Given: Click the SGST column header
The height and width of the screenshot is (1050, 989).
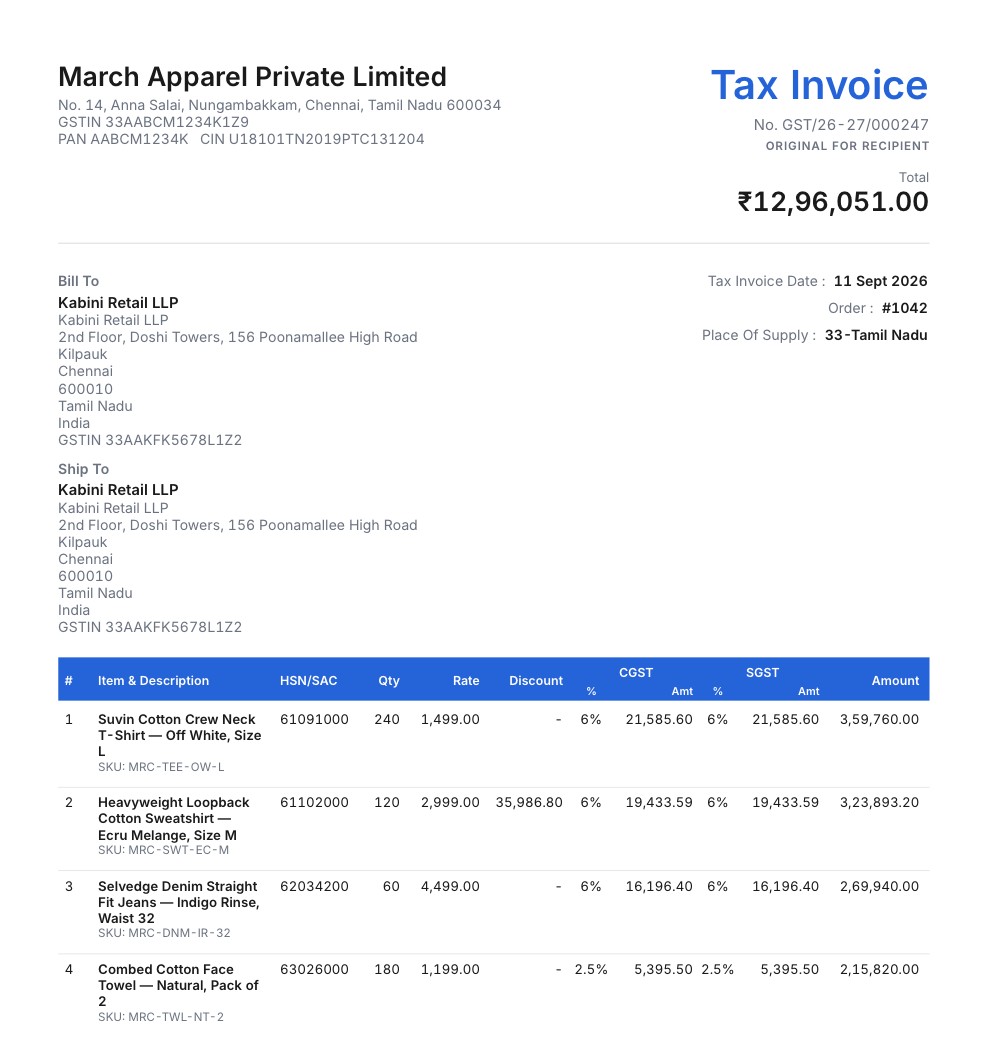Looking at the screenshot, I should [x=762, y=672].
